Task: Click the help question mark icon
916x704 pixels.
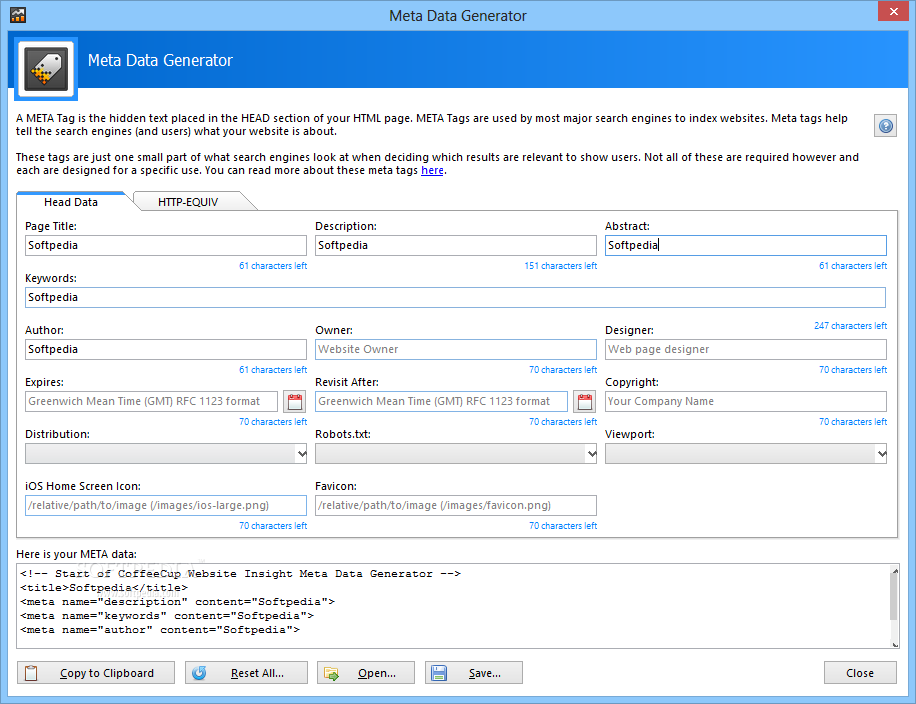Action: point(885,126)
